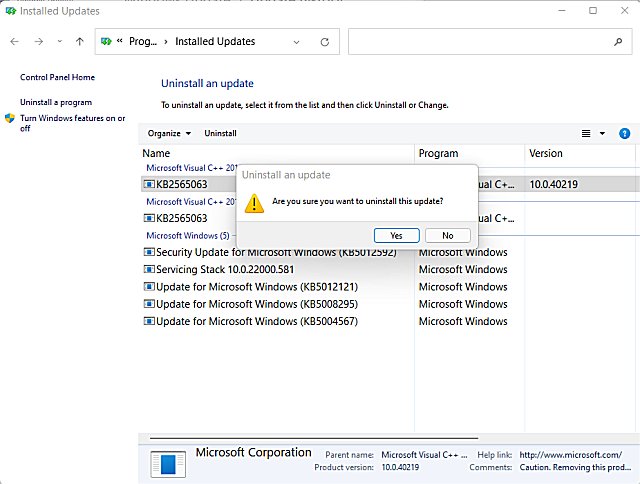
Task: Click the icon beside KB5004567 update
Action: 149,321
